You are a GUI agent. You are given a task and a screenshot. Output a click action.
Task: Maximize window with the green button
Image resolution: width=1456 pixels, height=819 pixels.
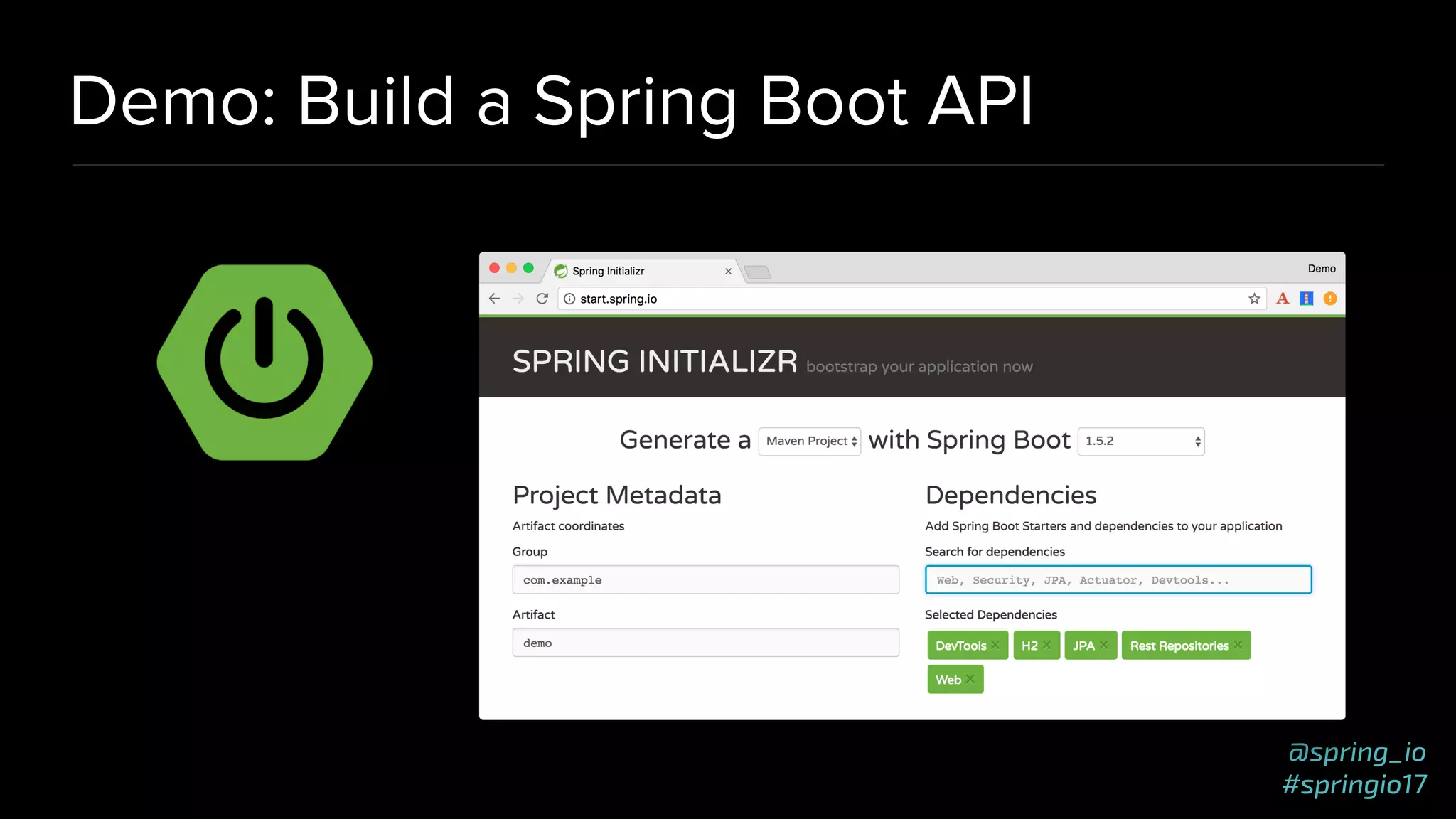coord(528,268)
